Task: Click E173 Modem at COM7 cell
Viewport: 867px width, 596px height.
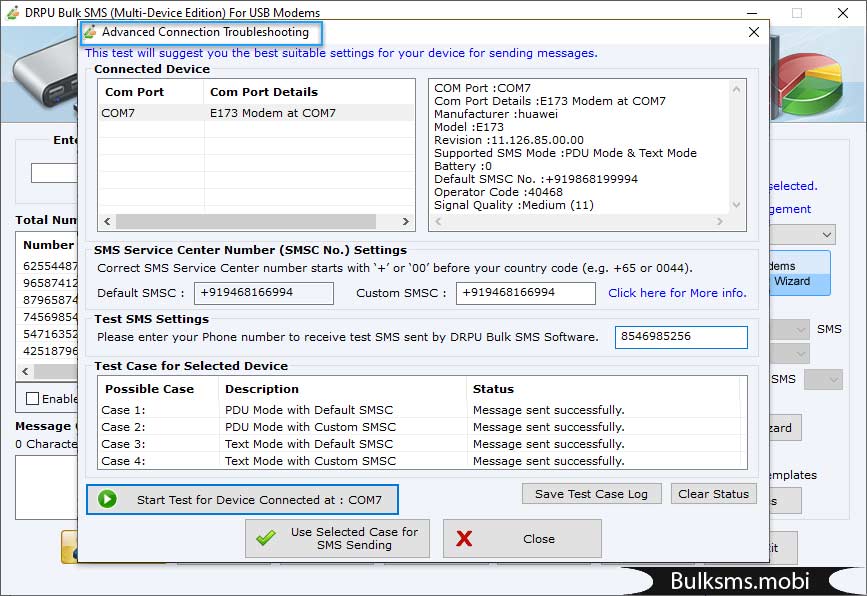Action: pos(273,113)
